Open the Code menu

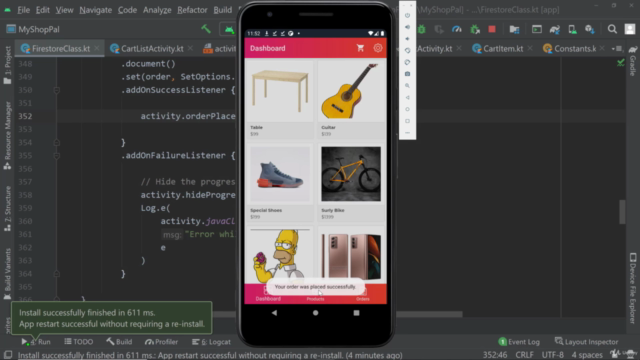point(127,10)
